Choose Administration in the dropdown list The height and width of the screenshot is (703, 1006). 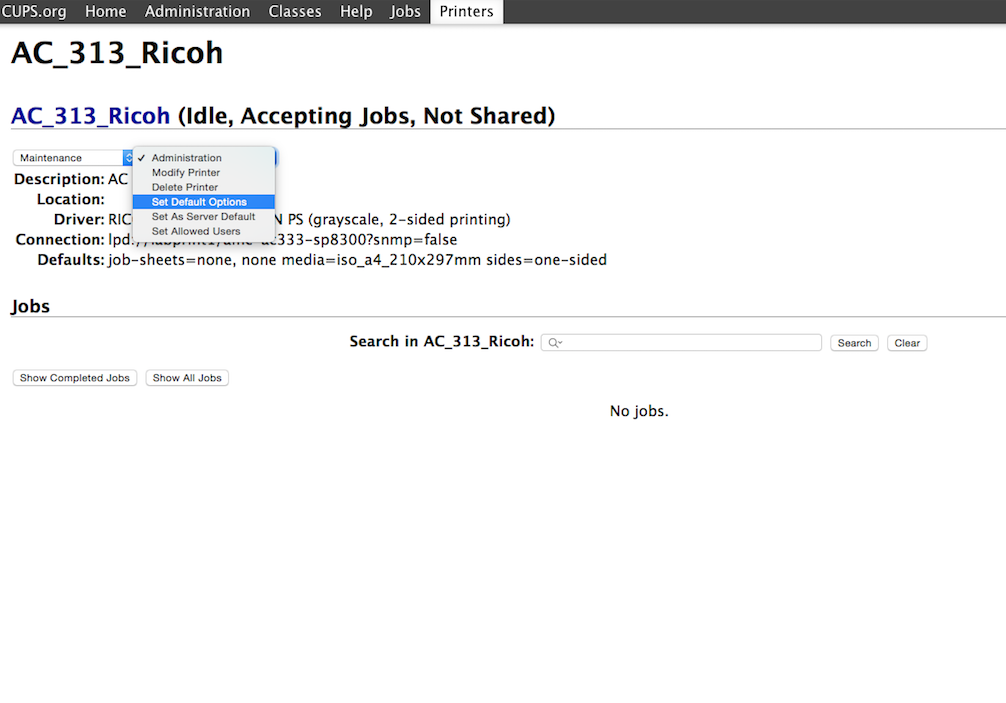(x=203, y=158)
